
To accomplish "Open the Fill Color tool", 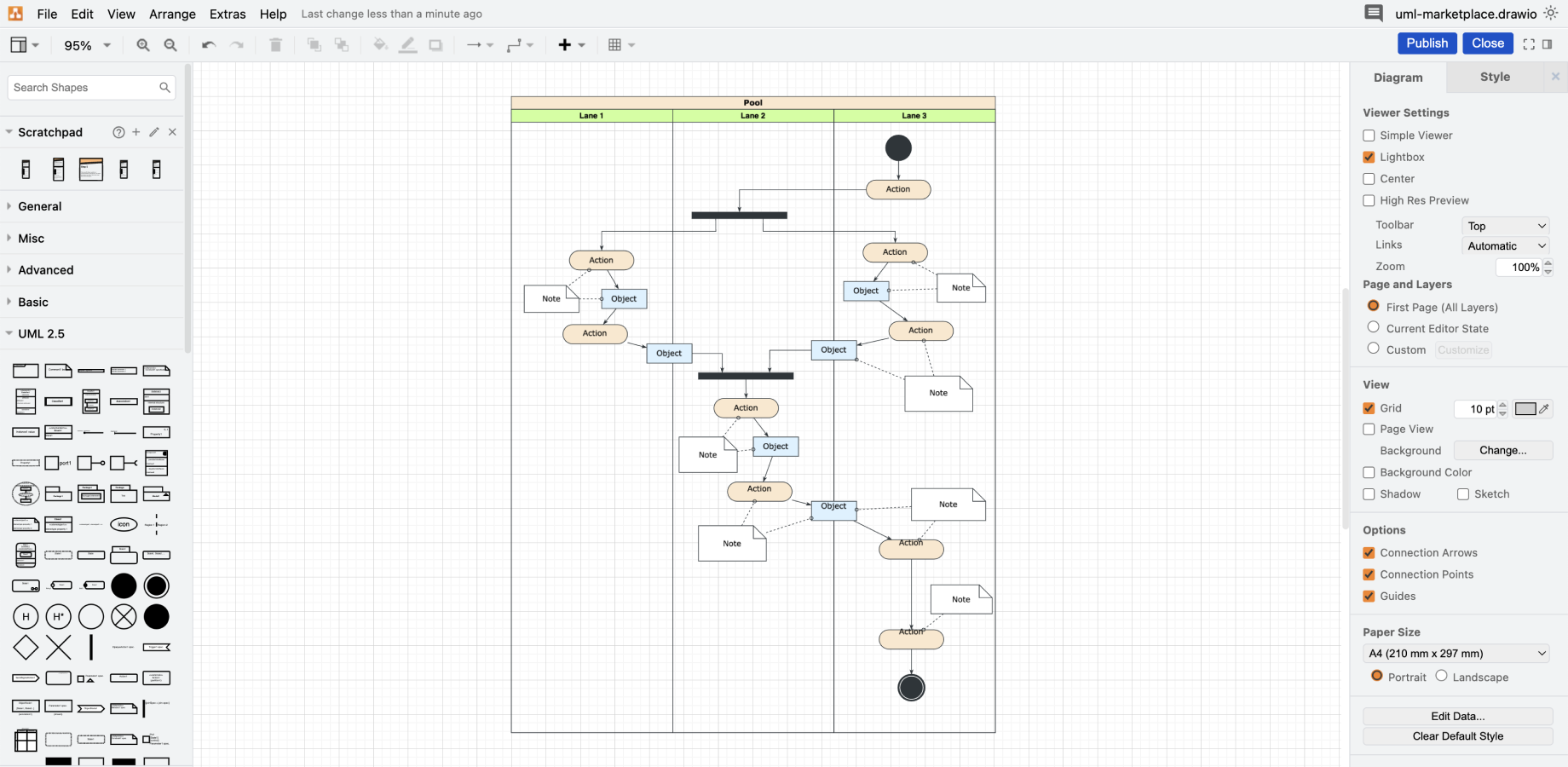I will point(381,44).
